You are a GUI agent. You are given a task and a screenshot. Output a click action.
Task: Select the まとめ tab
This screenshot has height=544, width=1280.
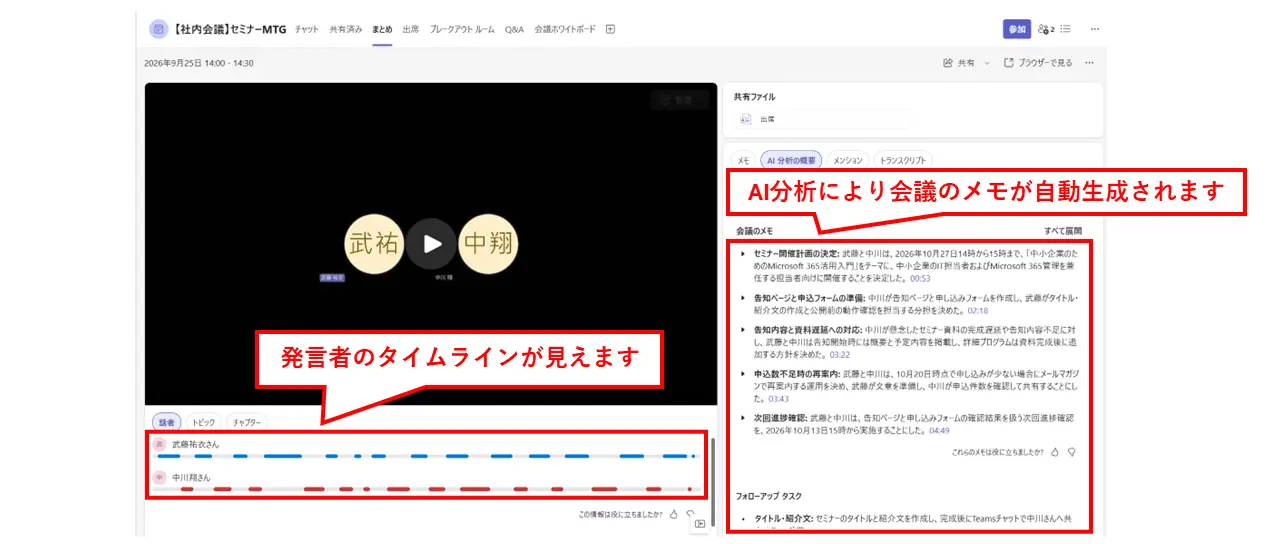coord(382,29)
